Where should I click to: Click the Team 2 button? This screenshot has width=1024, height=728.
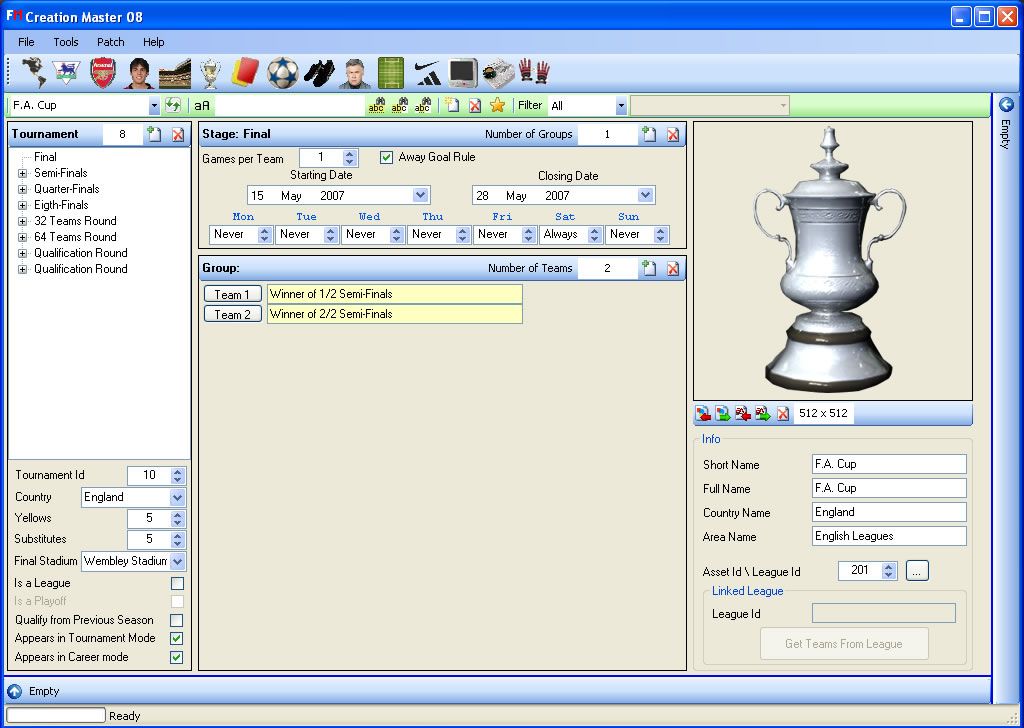click(232, 315)
